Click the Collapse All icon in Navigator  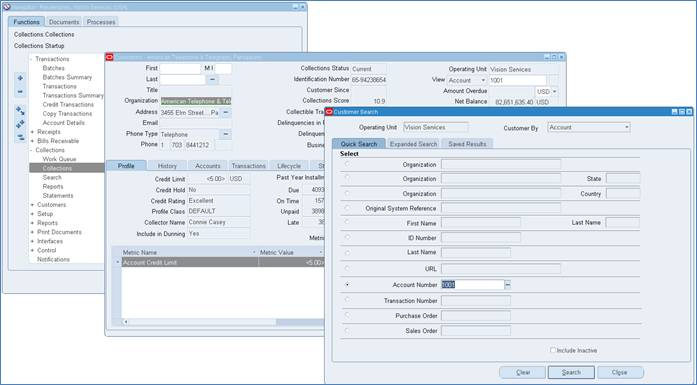pos(20,137)
